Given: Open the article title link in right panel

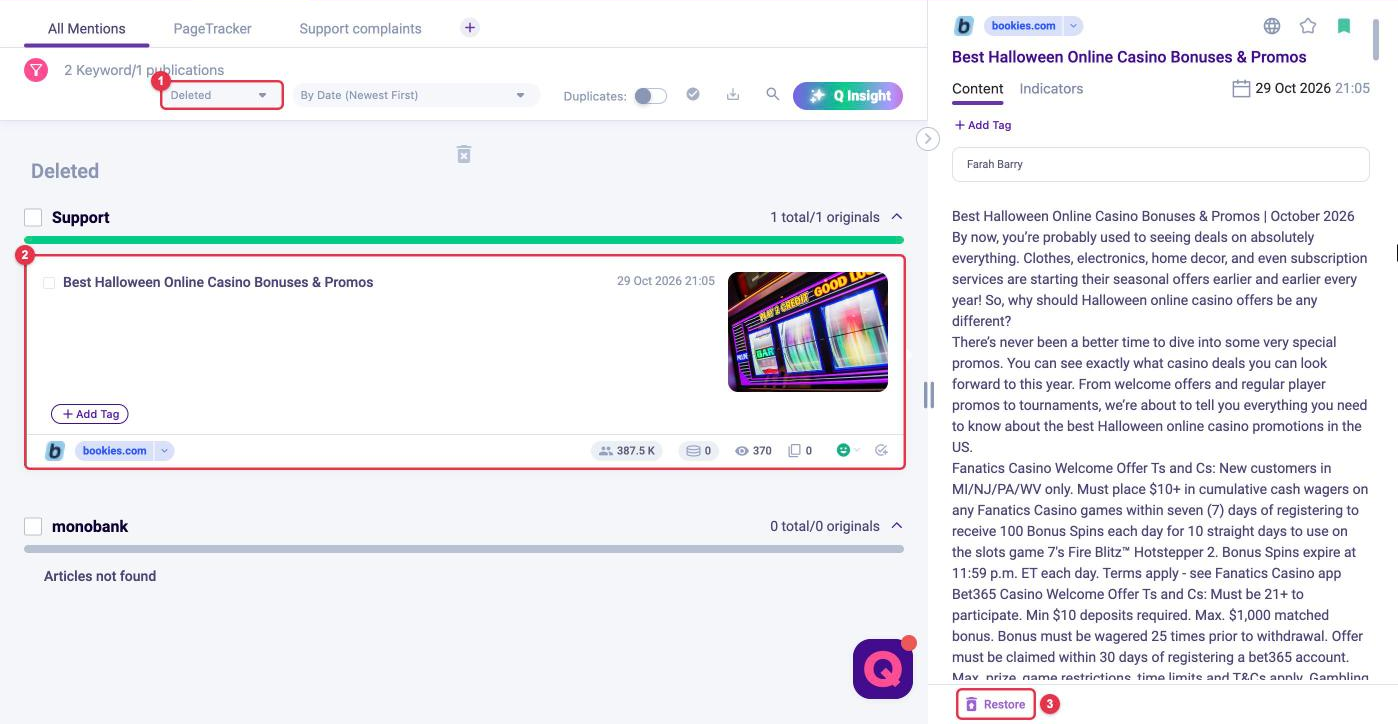Looking at the screenshot, I should click(x=1129, y=57).
